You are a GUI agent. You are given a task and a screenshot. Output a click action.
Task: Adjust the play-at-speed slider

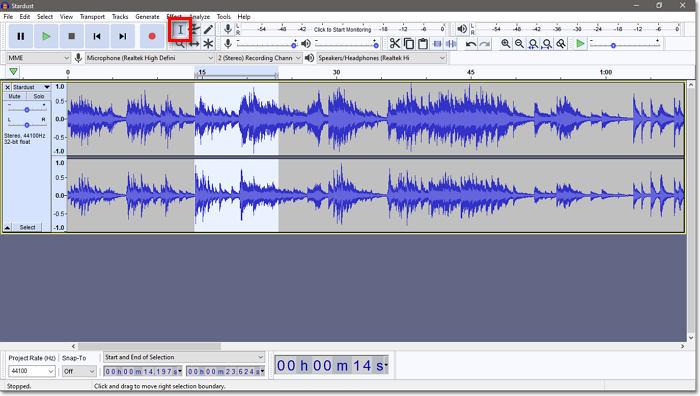click(x=625, y=44)
